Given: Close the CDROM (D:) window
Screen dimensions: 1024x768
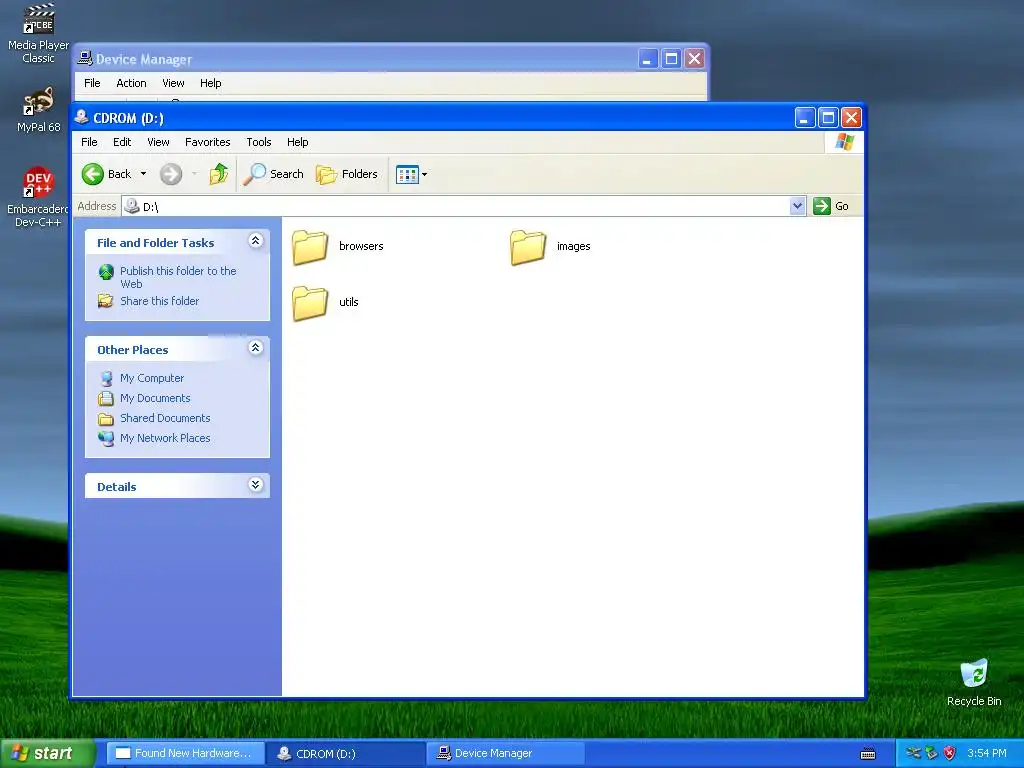Looking at the screenshot, I should pyautogui.click(x=851, y=118).
